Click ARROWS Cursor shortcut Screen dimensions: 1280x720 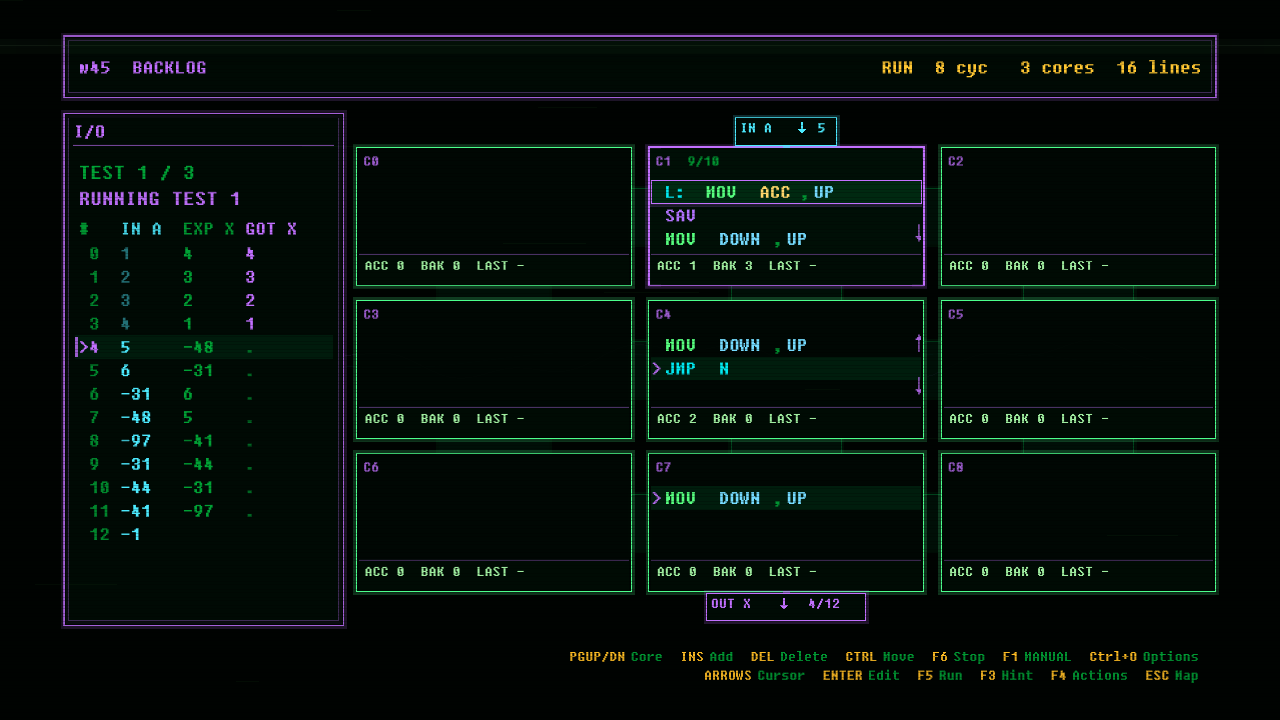pyautogui.click(x=754, y=675)
